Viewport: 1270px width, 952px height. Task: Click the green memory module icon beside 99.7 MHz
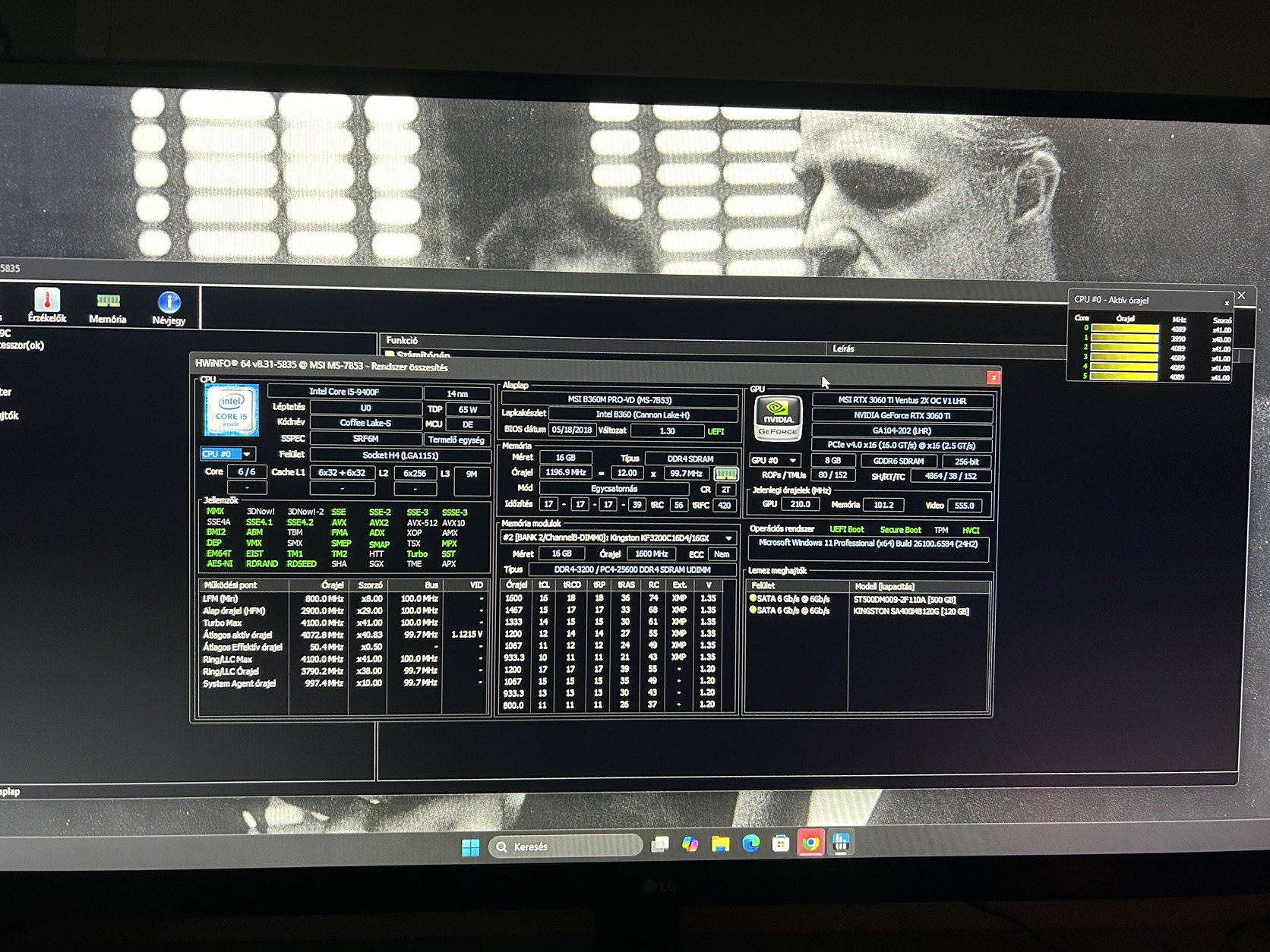coord(726,474)
